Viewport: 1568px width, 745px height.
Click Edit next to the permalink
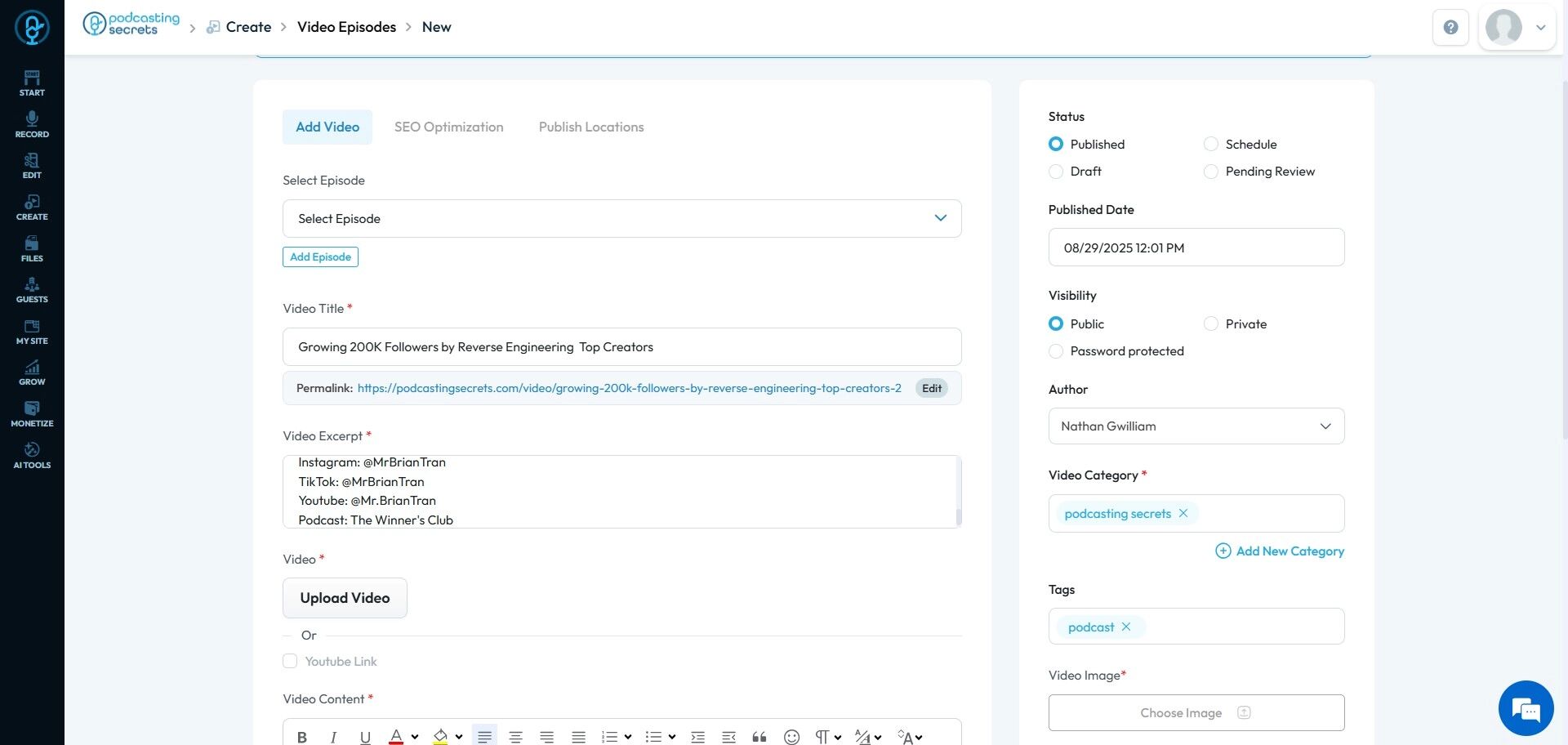pos(932,388)
